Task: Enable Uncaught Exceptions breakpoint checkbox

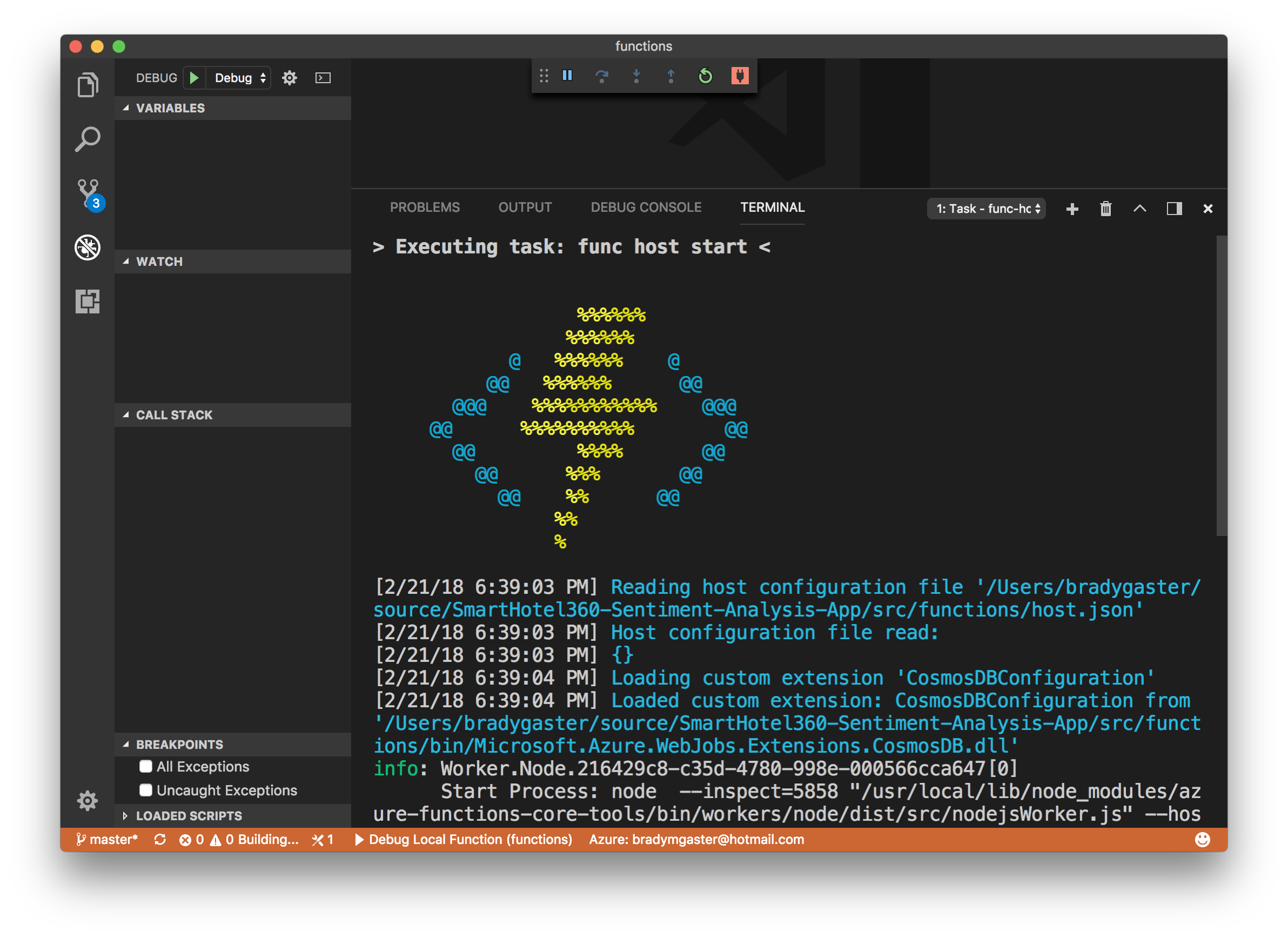Action: [x=146, y=790]
